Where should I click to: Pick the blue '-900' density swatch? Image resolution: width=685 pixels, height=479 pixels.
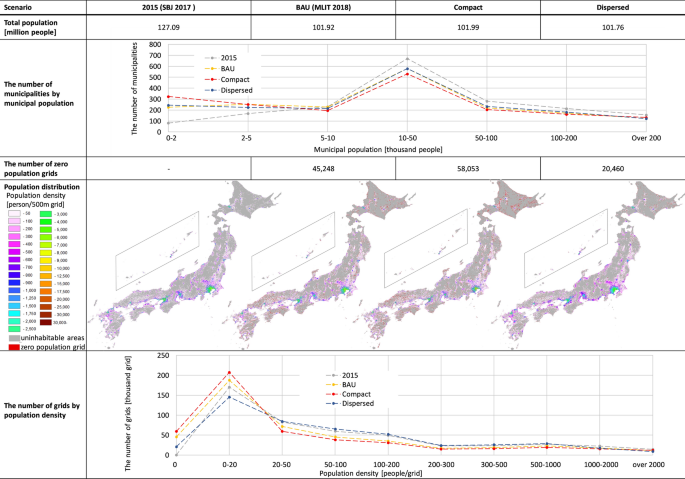[x=14, y=283]
